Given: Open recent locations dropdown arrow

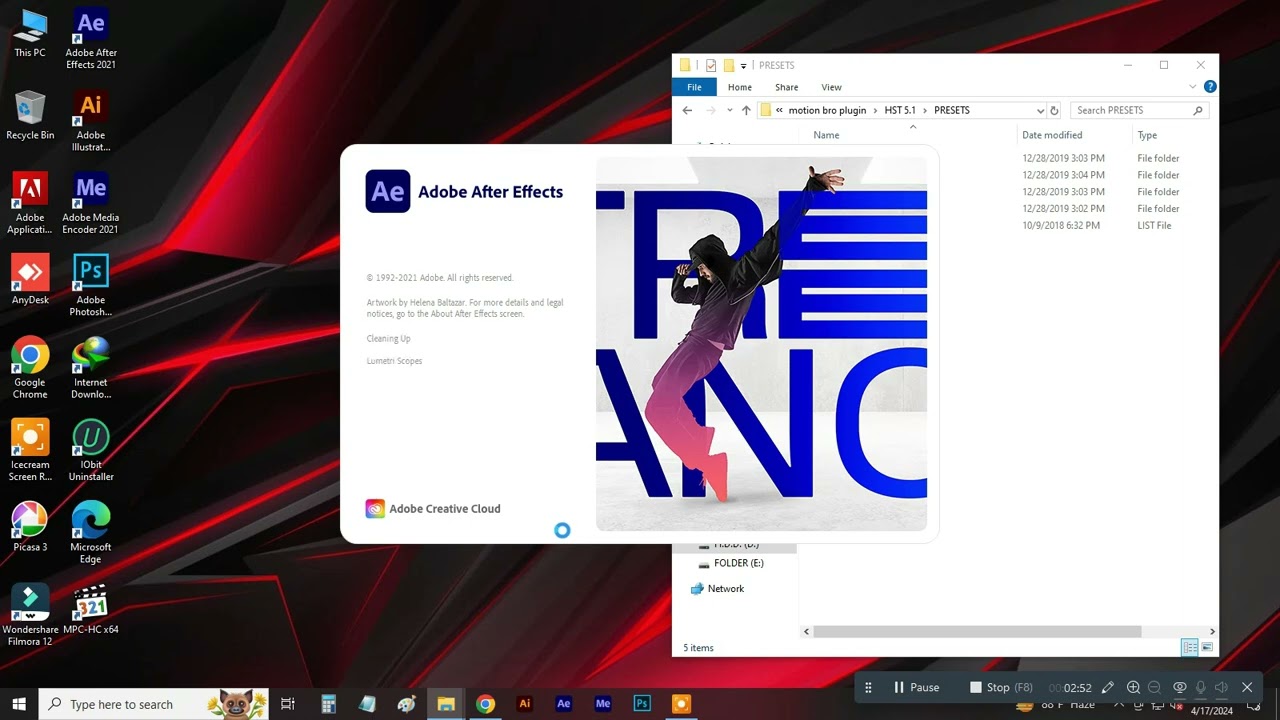Looking at the screenshot, I should click(x=730, y=110).
